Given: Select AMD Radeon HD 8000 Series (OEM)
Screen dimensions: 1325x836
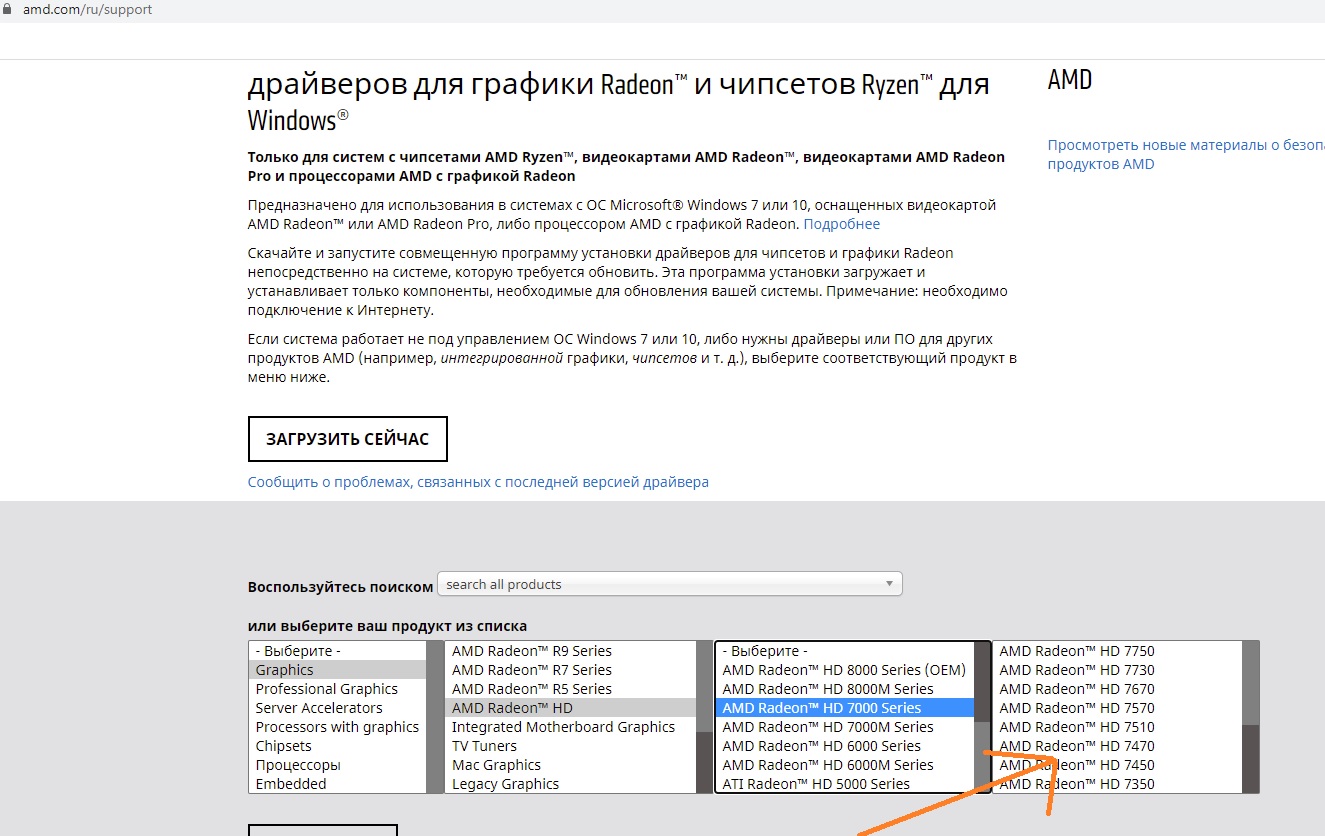Looking at the screenshot, I should point(845,670).
